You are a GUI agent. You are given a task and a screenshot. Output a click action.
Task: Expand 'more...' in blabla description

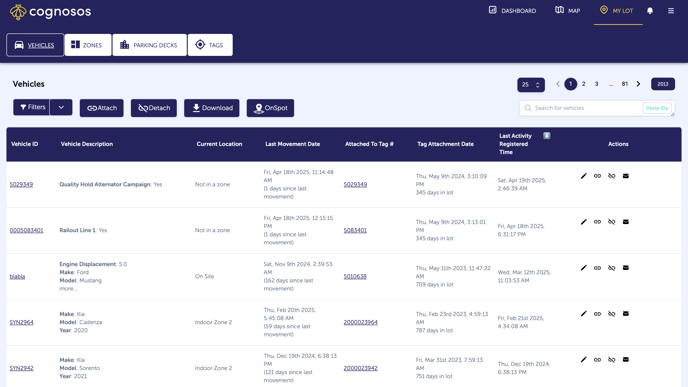click(x=68, y=289)
